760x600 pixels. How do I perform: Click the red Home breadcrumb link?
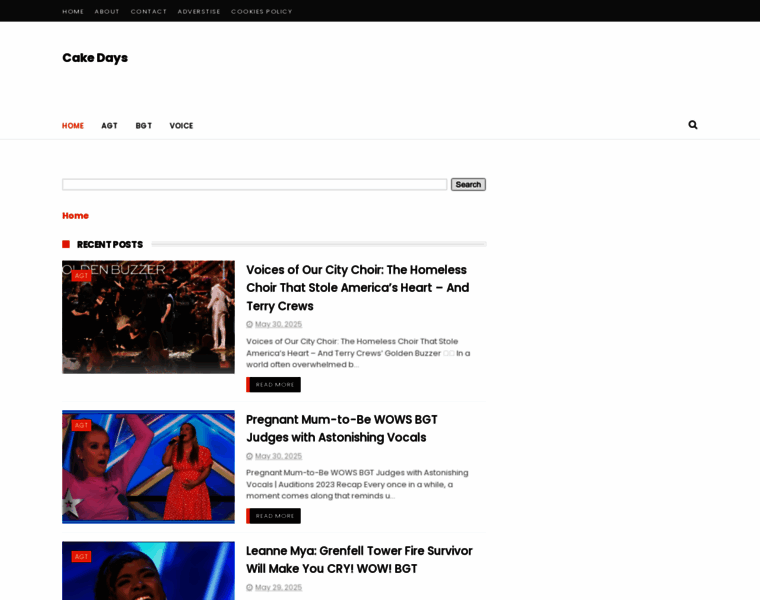76,216
